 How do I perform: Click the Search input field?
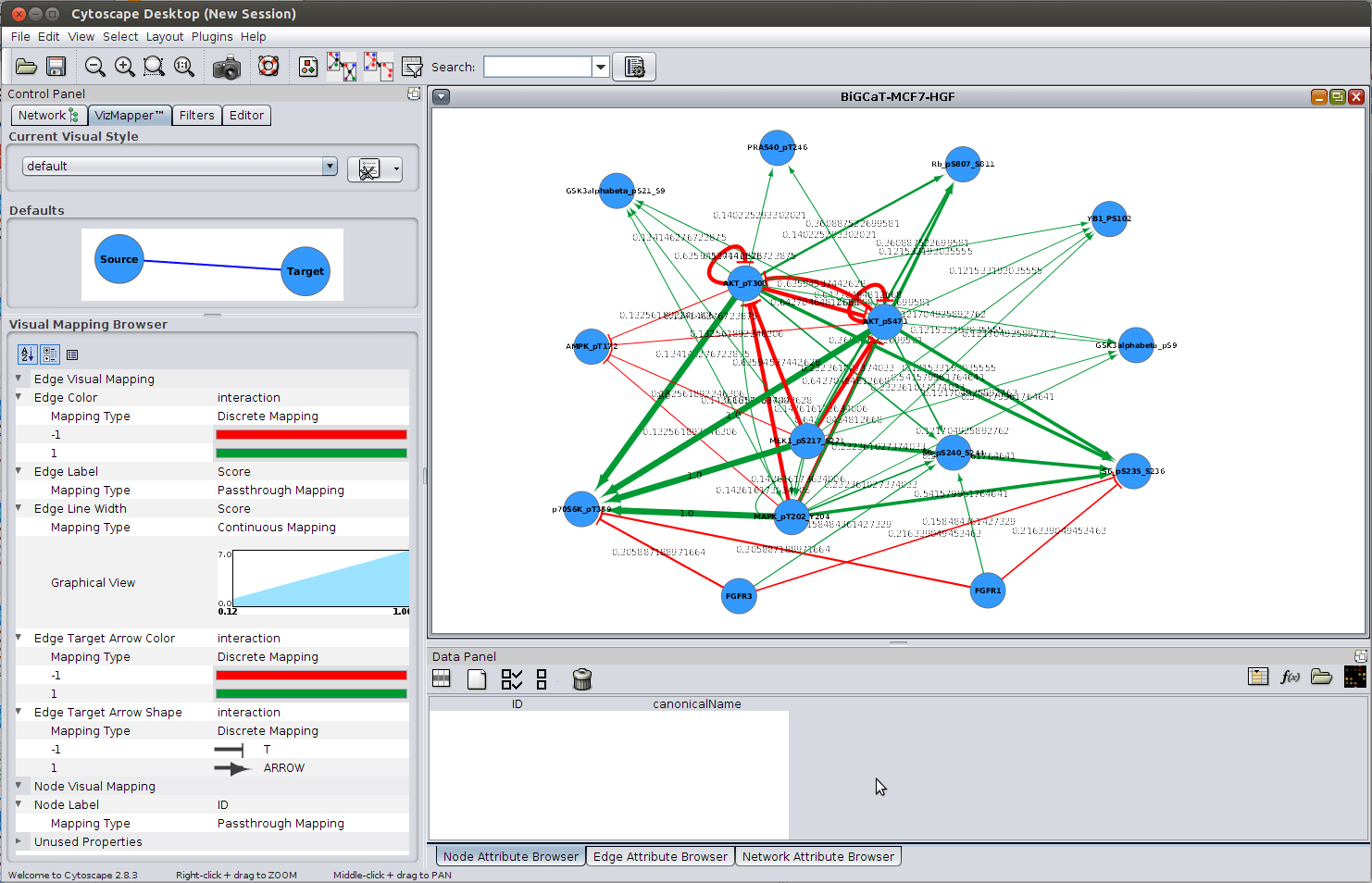(x=538, y=67)
